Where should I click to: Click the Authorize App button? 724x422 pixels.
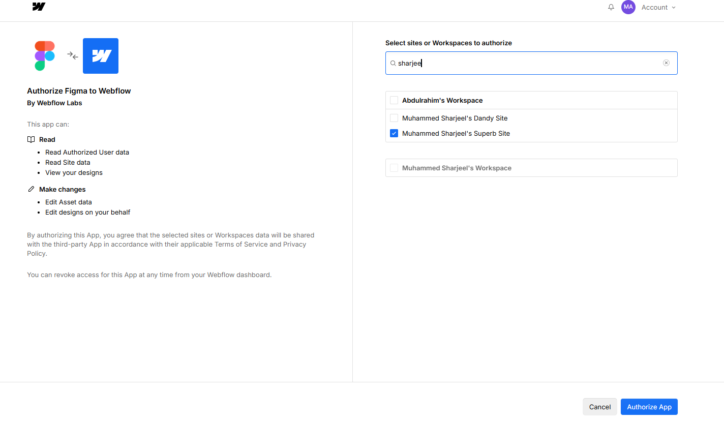pos(649,407)
